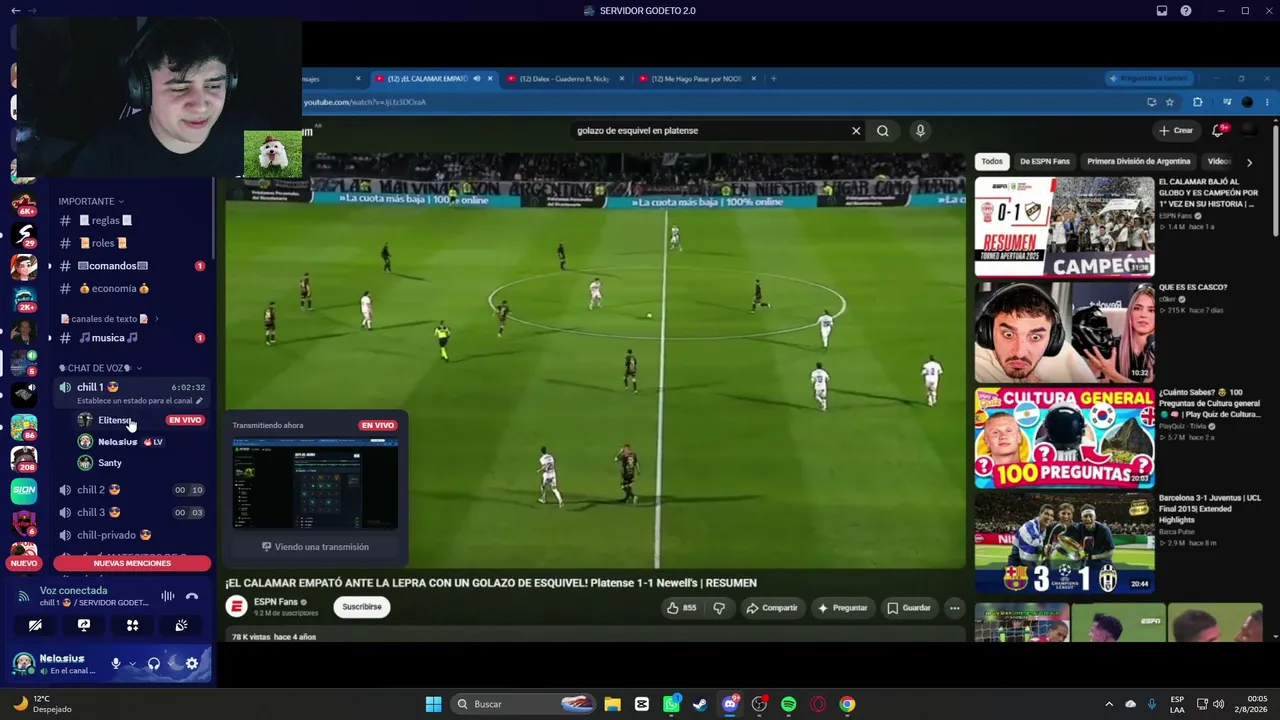
Task: Select the De ESPN Fans filter chip
Action: point(1045,161)
